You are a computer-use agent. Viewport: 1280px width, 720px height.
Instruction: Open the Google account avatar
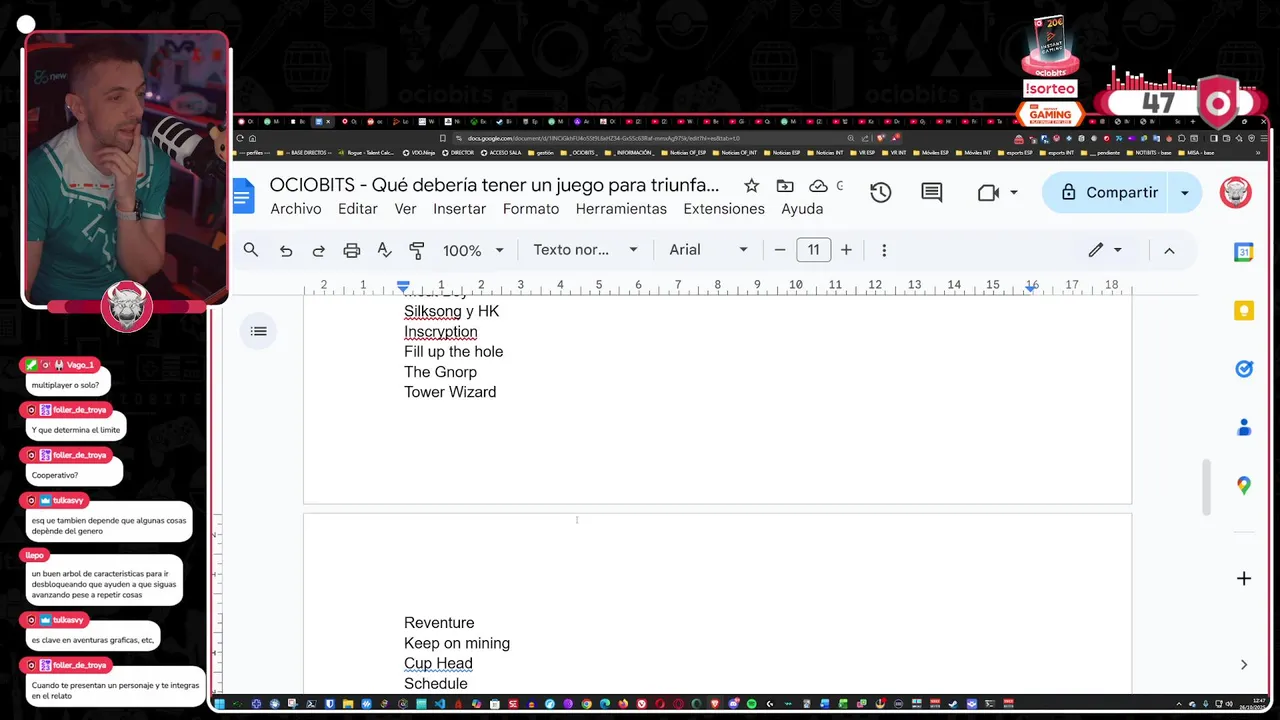(1236, 193)
